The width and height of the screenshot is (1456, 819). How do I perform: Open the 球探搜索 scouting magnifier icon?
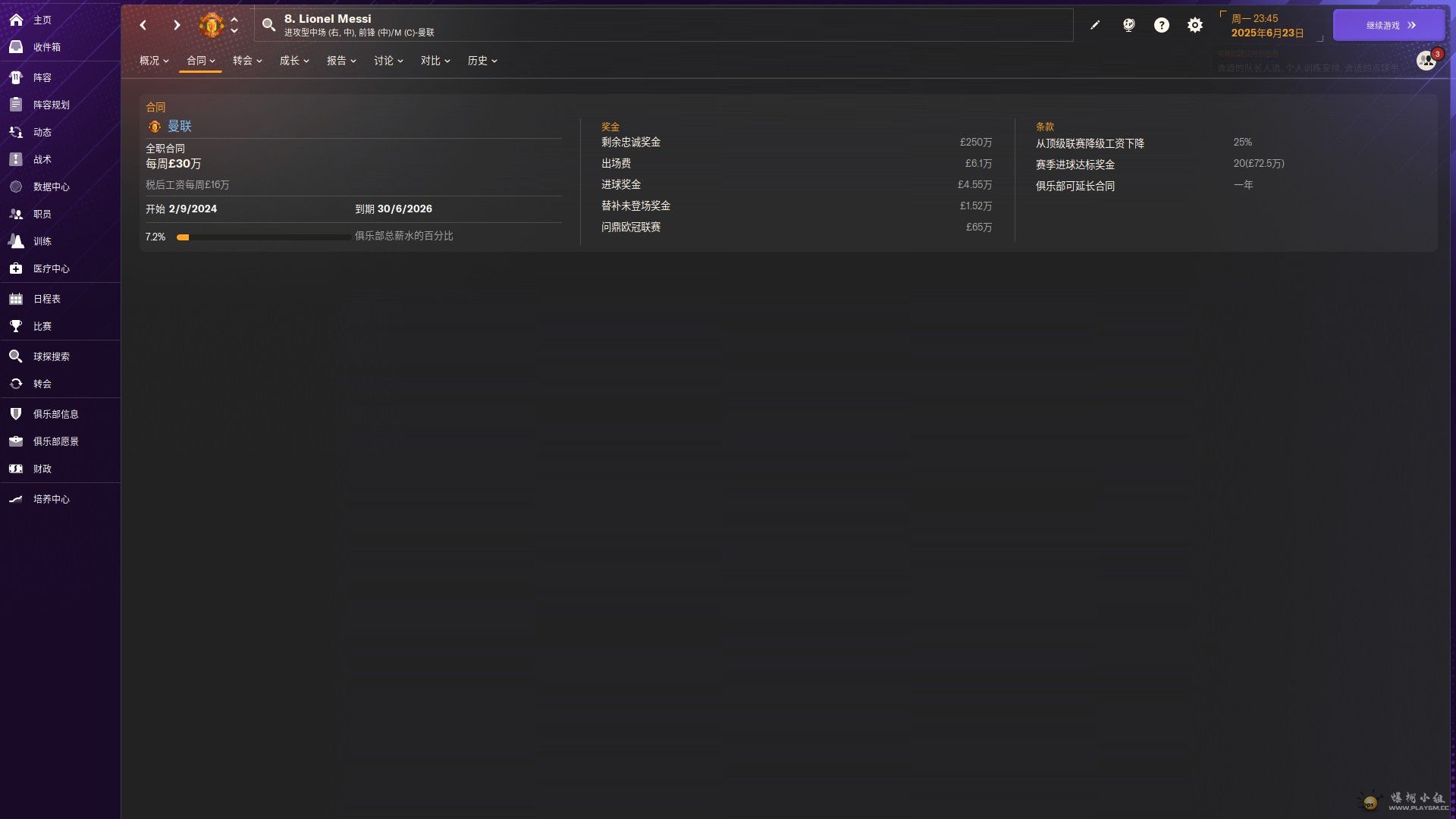point(16,356)
